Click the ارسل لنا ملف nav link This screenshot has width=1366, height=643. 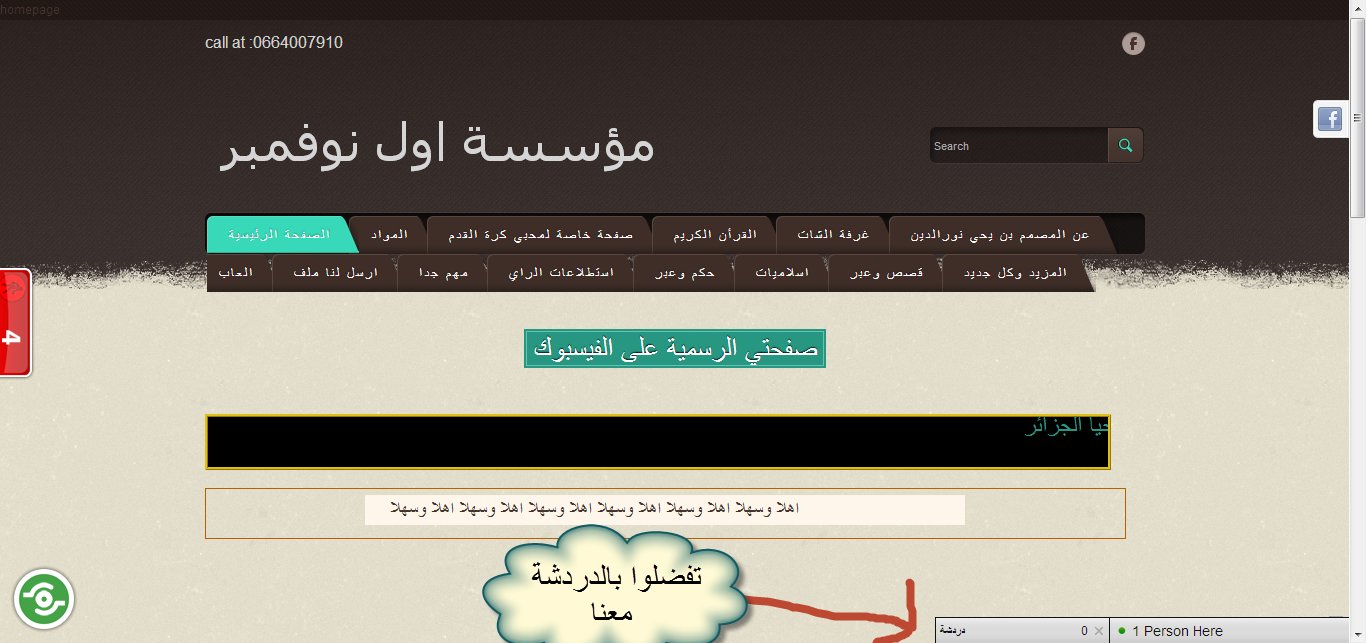(x=334, y=271)
